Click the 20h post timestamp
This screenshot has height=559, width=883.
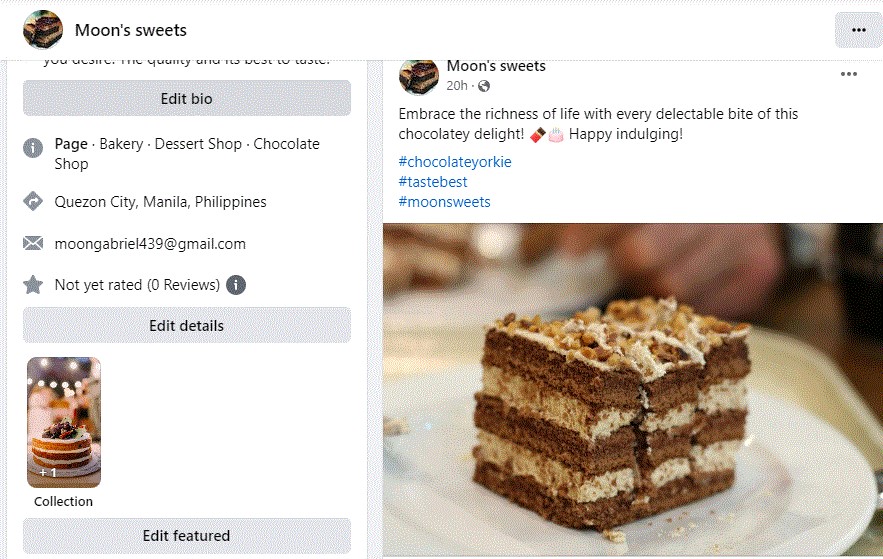[457, 86]
